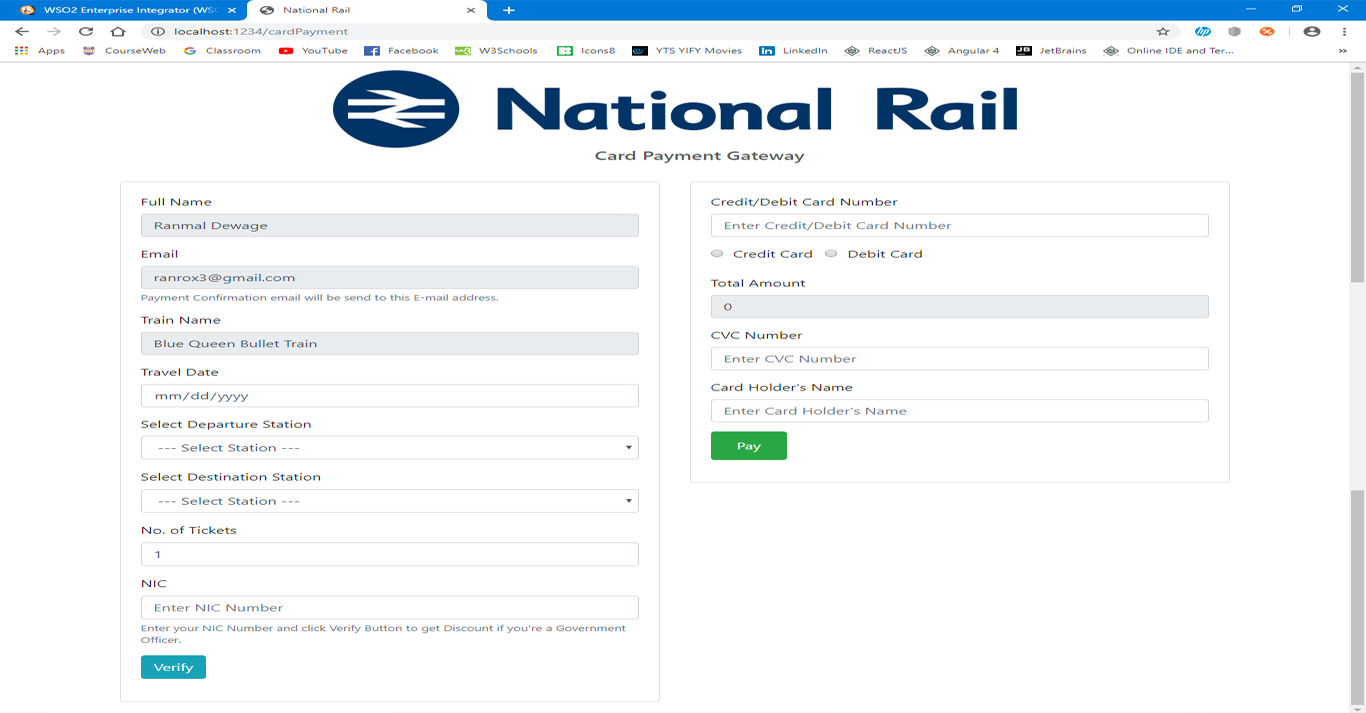Screen dimensions: 1366x713
Task: Open the Chrome profile avatar
Action: (1312, 31)
